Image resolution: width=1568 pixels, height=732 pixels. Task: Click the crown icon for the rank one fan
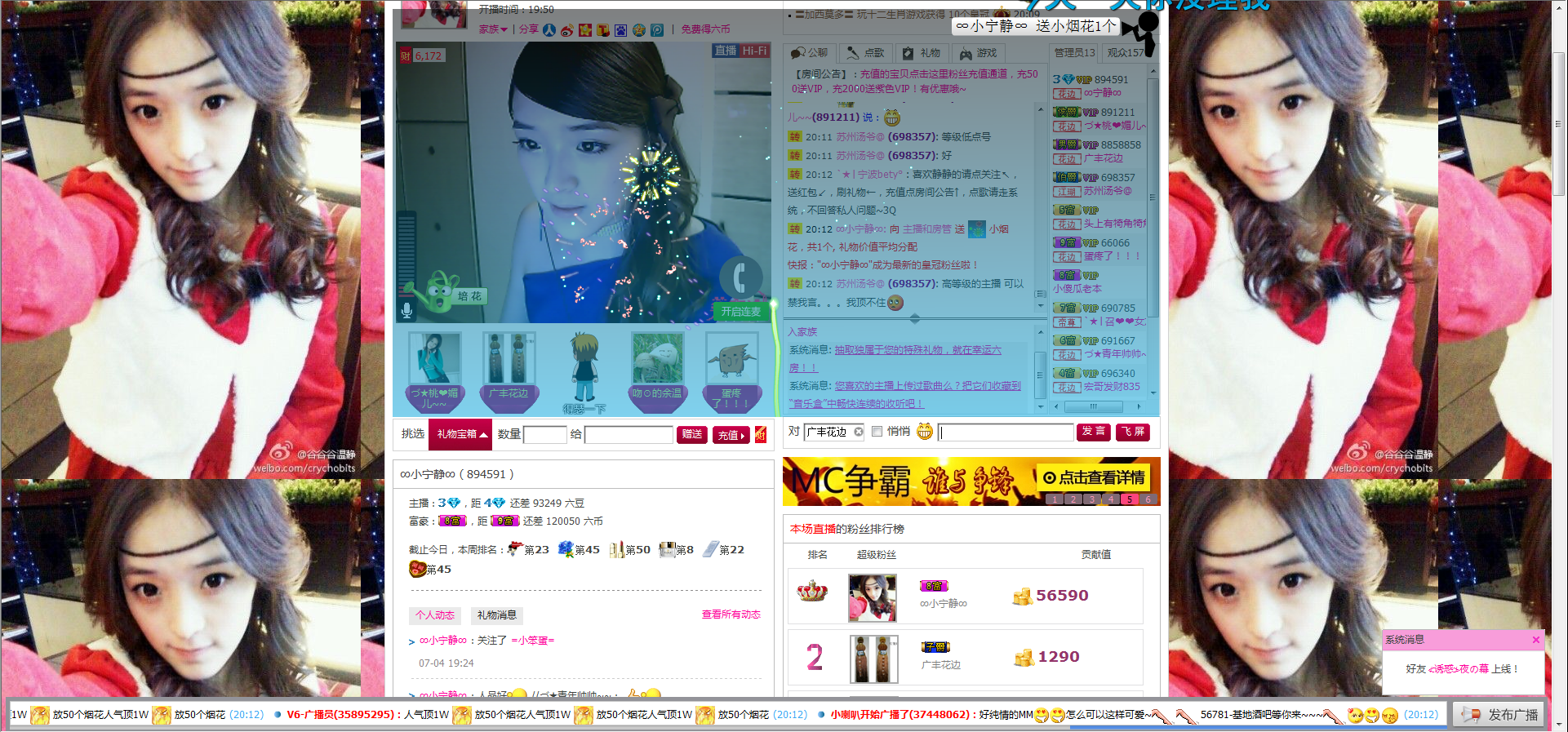click(812, 592)
